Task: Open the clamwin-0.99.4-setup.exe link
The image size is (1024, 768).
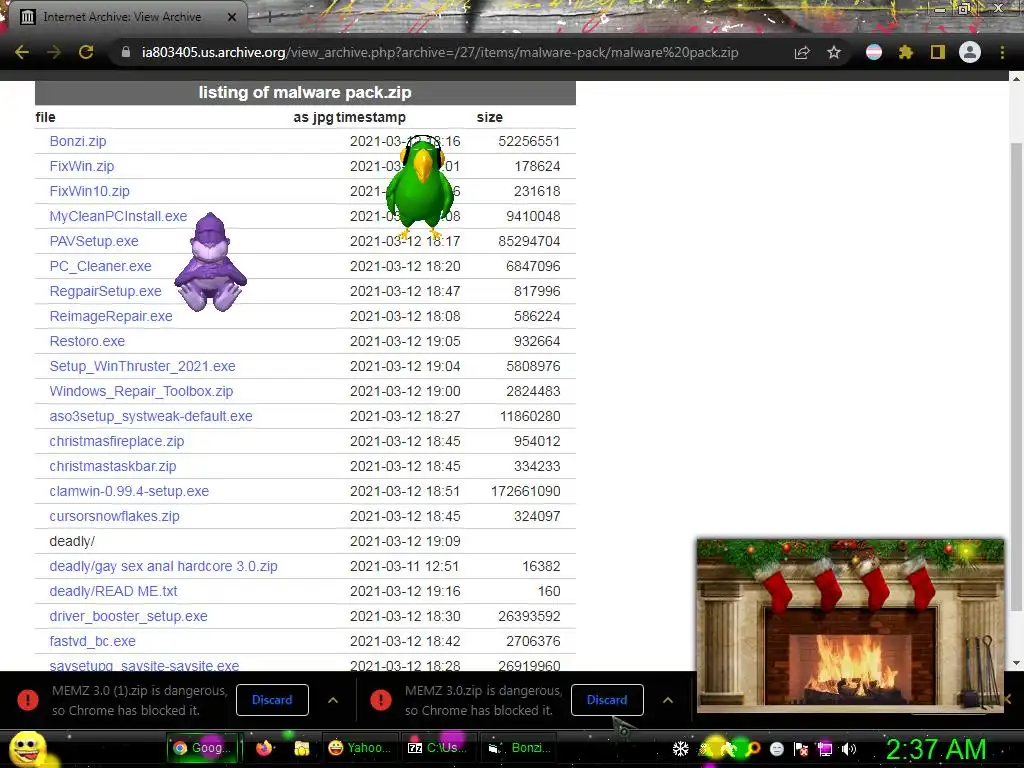Action: pyautogui.click(x=129, y=491)
